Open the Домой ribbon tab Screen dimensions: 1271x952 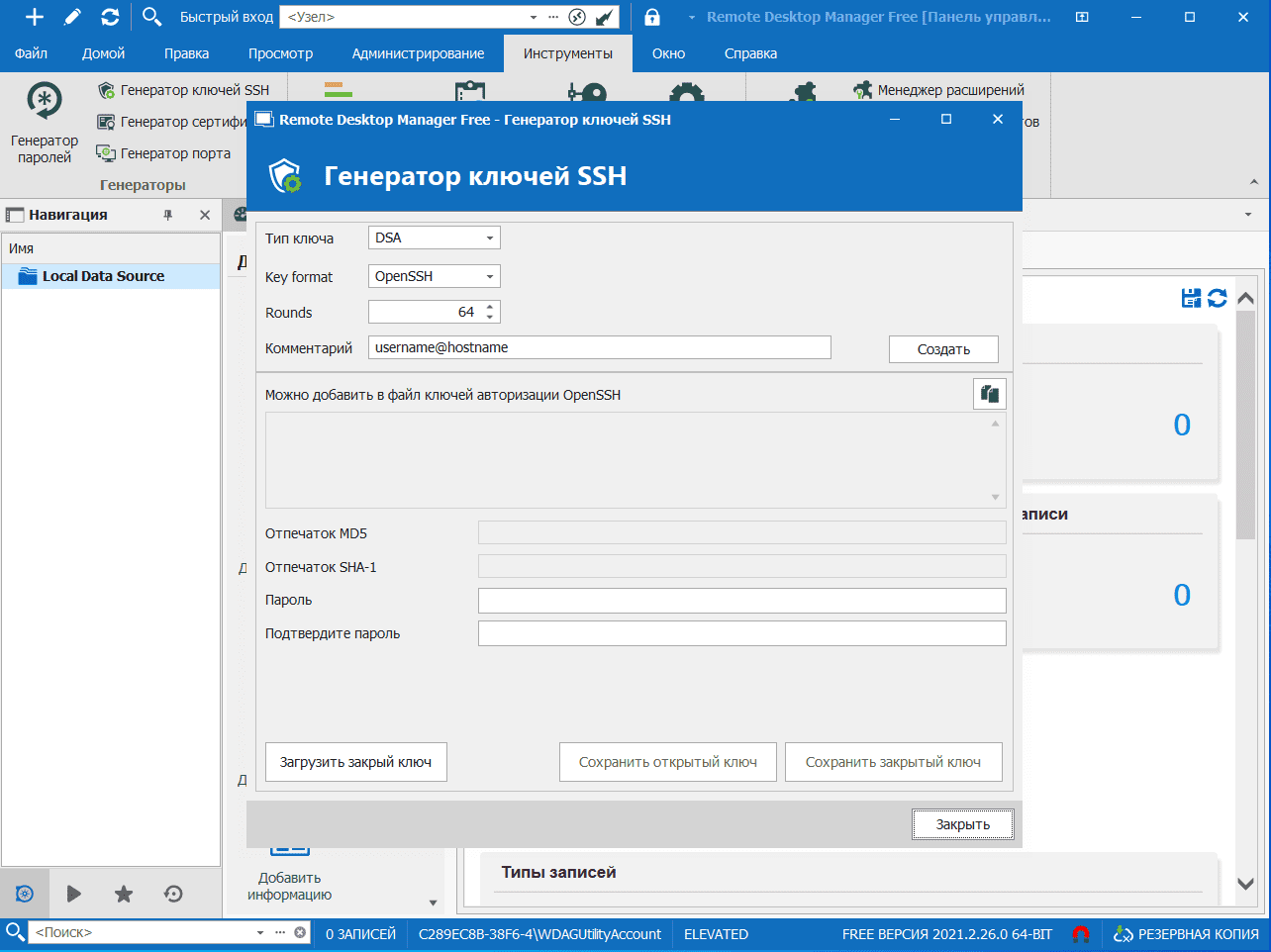click(104, 53)
